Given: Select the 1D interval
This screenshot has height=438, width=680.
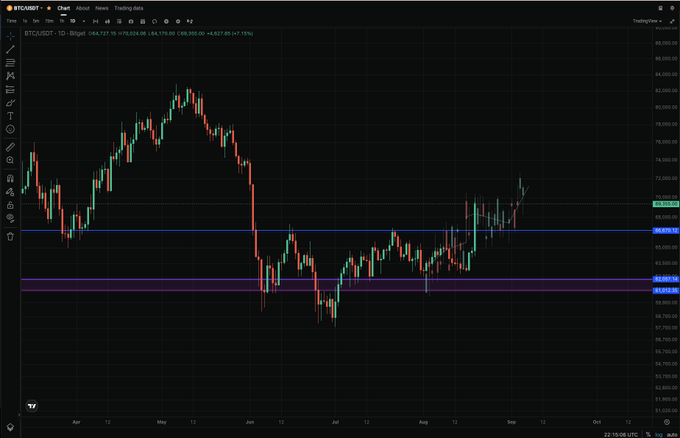Looking at the screenshot, I should point(72,21).
